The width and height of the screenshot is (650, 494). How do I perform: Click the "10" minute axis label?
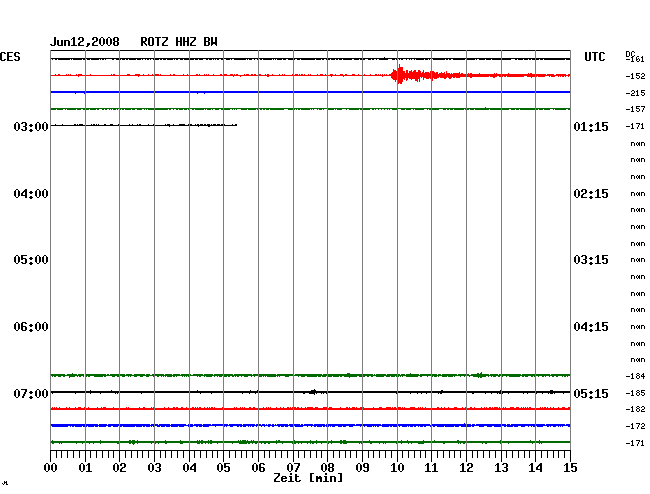[397, 468]
